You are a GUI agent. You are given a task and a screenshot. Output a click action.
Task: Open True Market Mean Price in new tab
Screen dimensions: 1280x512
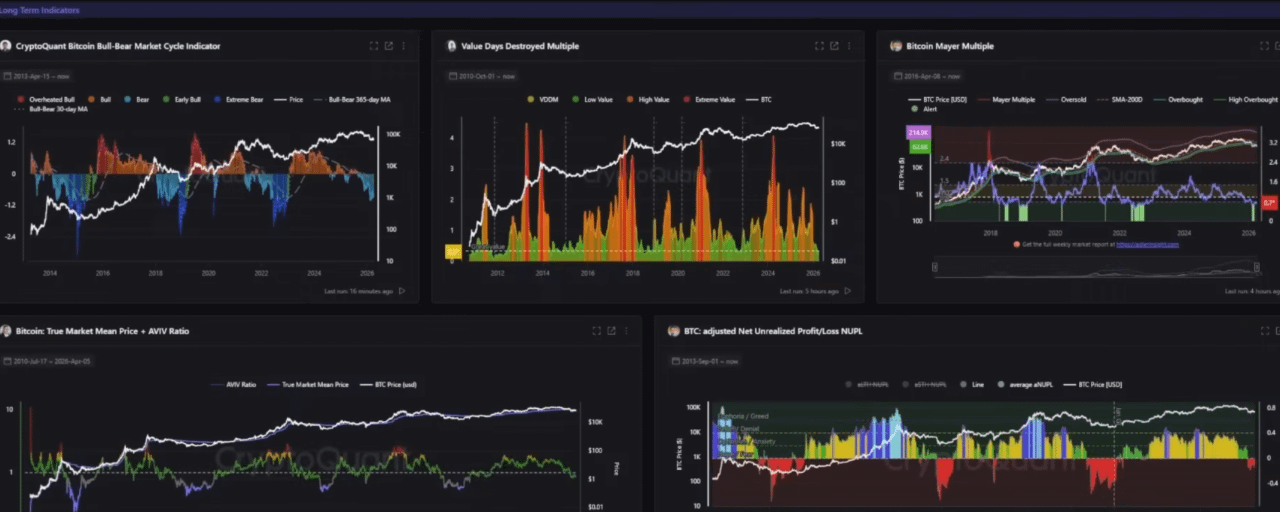[611, 331]
